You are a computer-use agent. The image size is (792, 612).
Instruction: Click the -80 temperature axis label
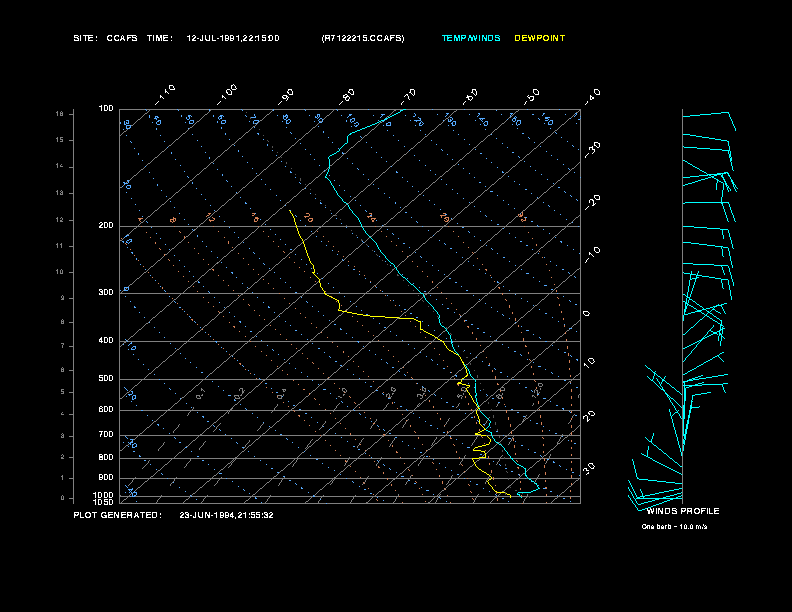coord(346,97)
